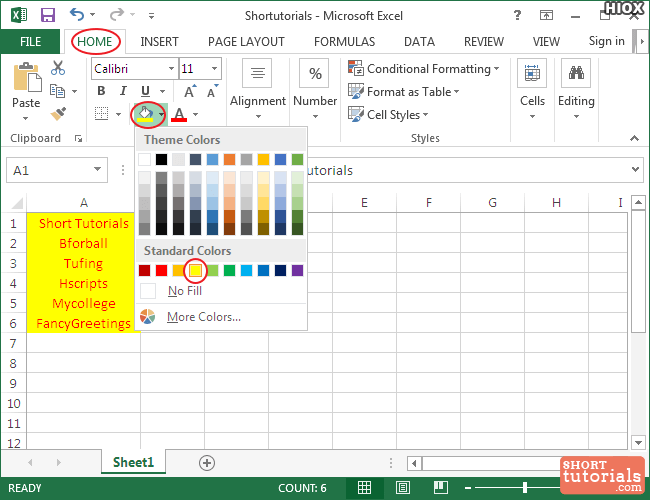
Task: Click the Ribbon Display Options icon
Action: tap(546, 16)
